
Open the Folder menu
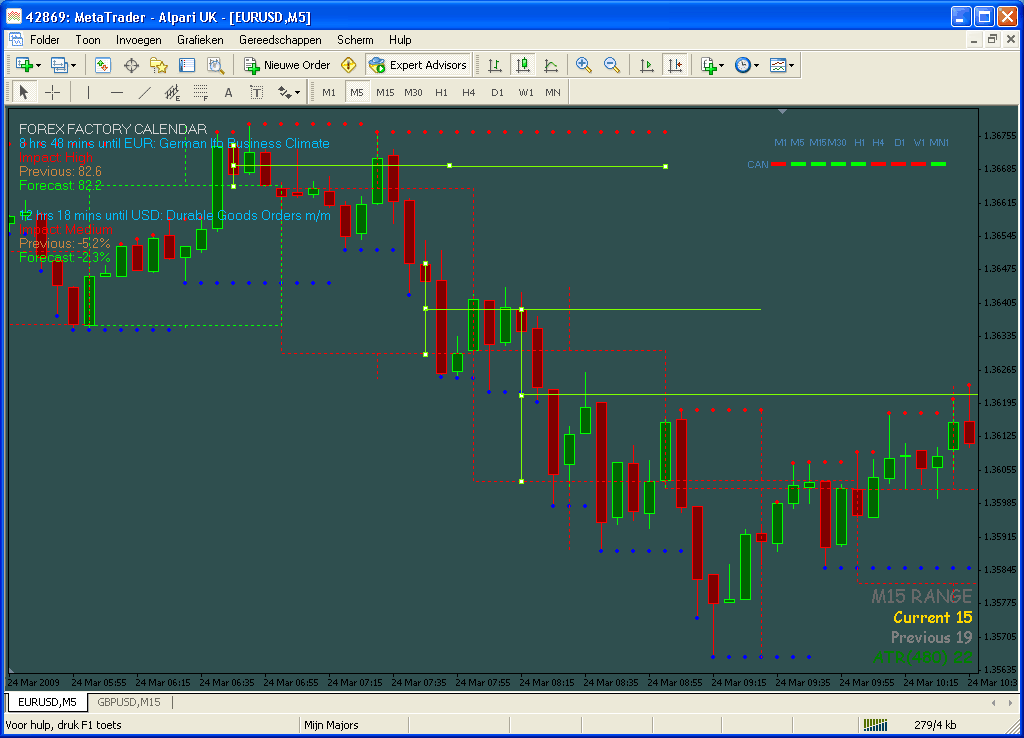tap(44, 40)
